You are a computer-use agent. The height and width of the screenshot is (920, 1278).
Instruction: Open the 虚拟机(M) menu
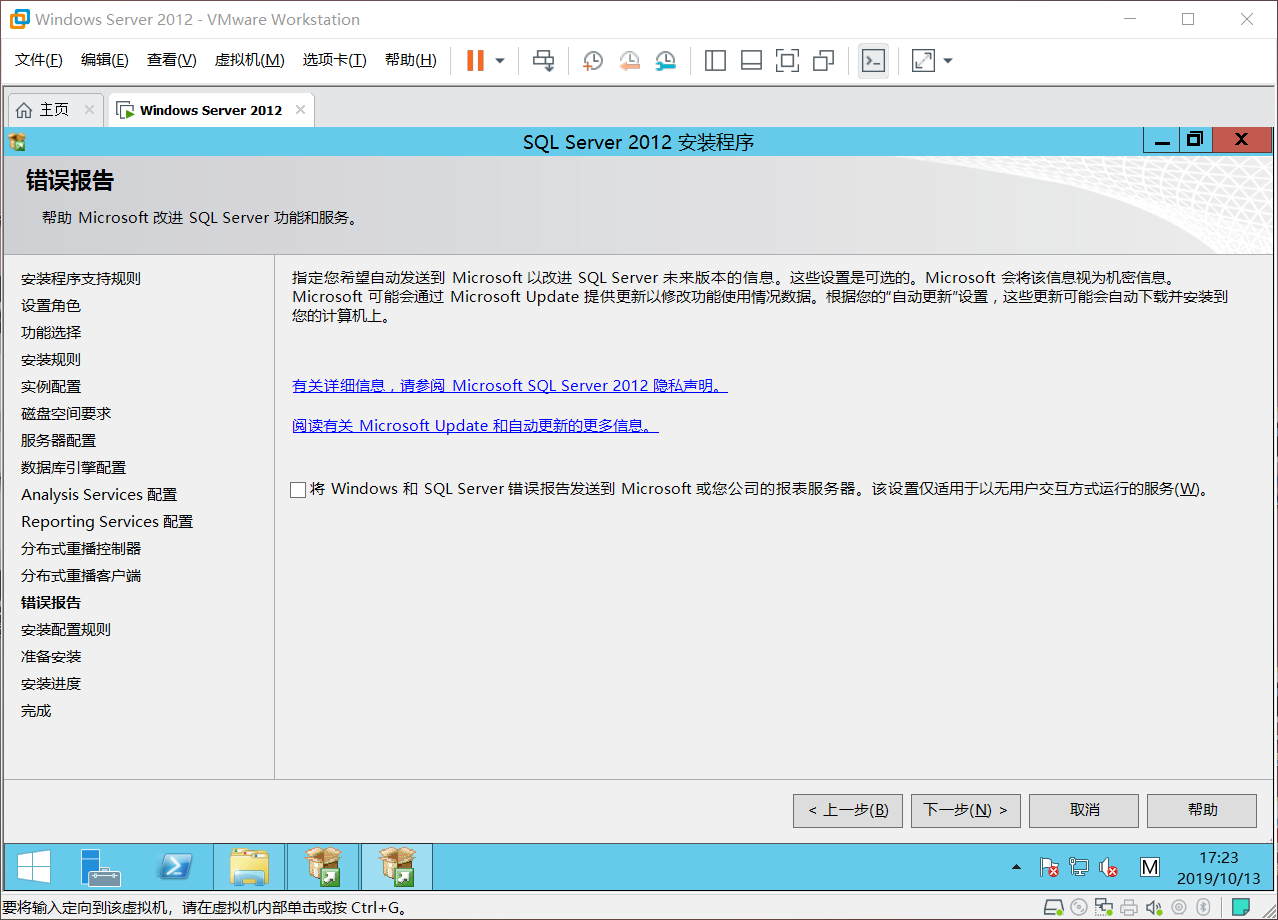point(249,59)
